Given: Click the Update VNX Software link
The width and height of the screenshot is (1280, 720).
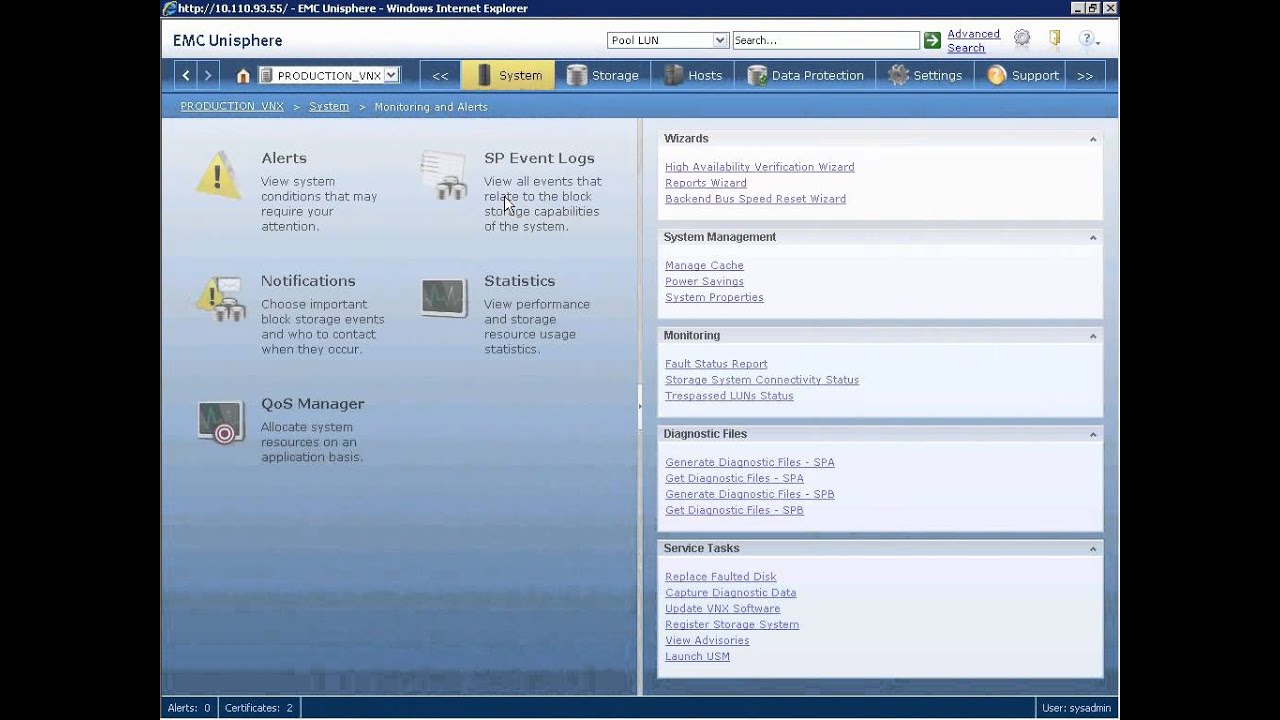Looking at the screenshot, I should (x=723, y=609).
